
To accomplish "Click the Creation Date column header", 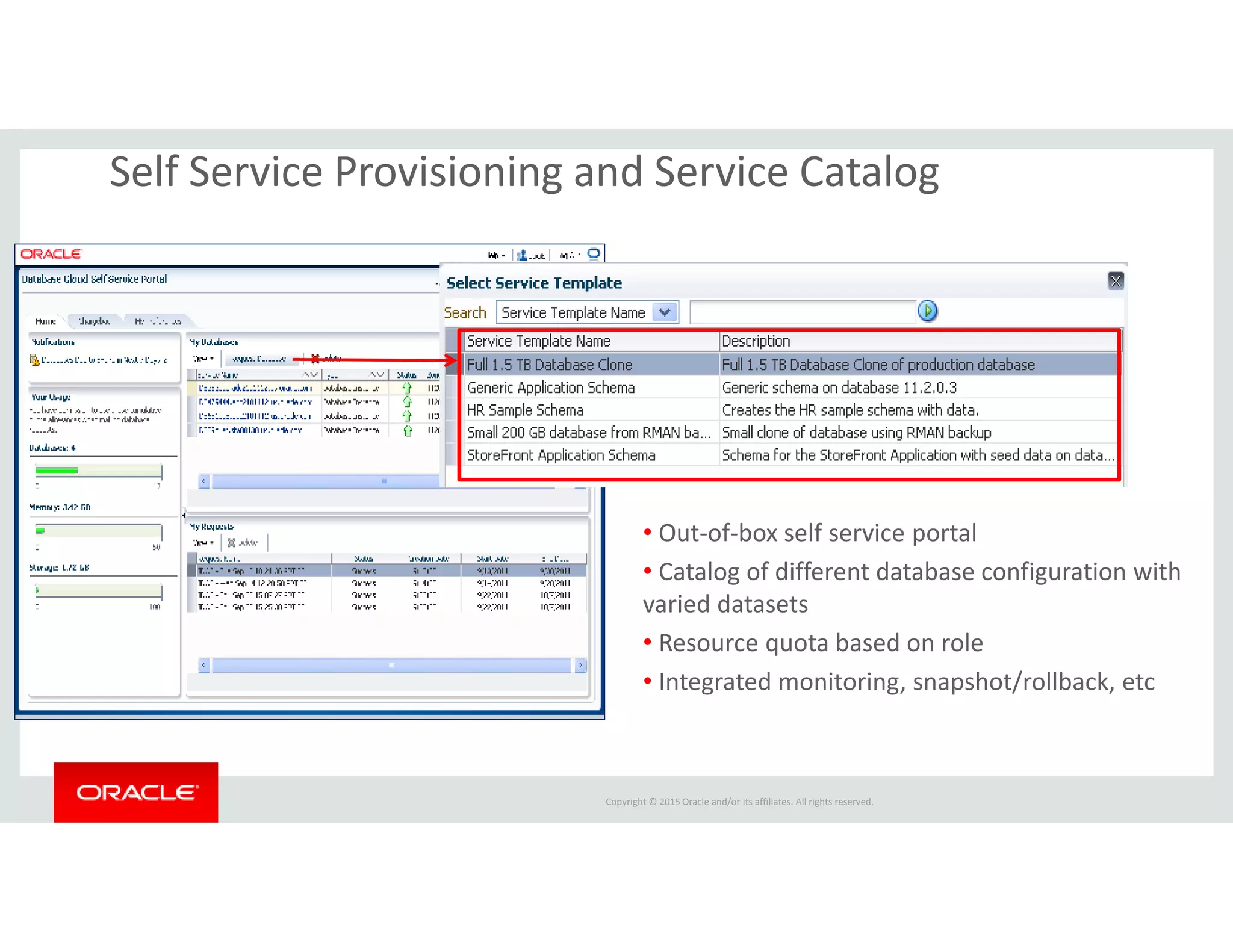I will tap(429, 558).
